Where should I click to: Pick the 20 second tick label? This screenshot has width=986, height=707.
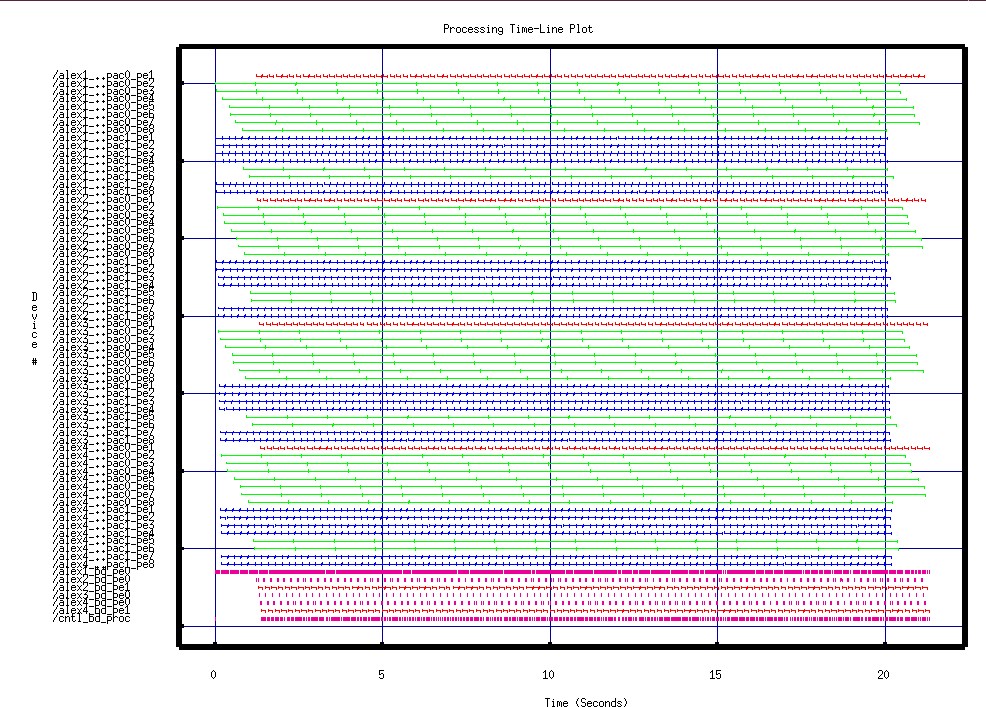click(x=884, y=675)
